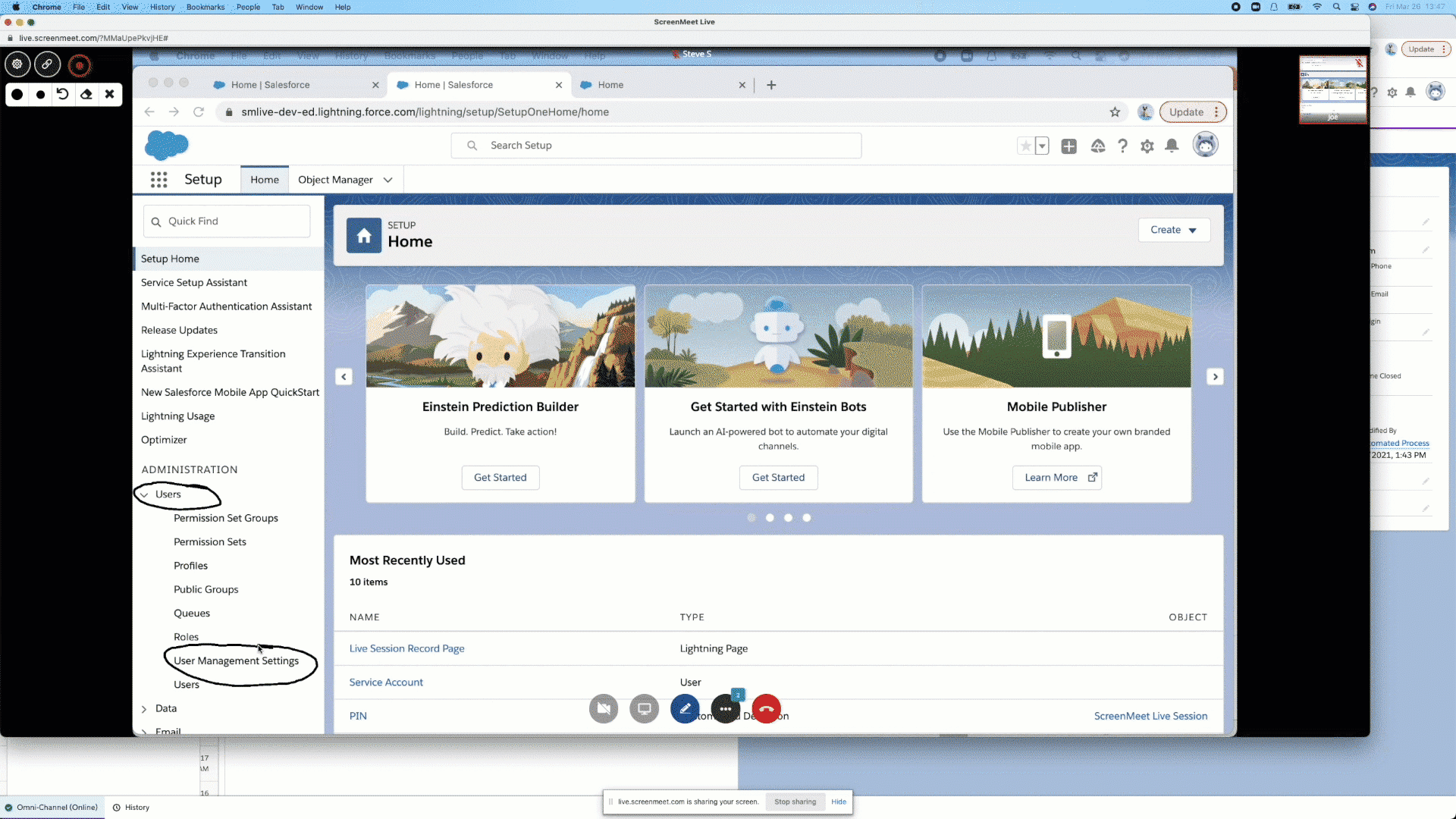Open the macOS History menu
This screenshot has width=1456, height=819.
162,7
